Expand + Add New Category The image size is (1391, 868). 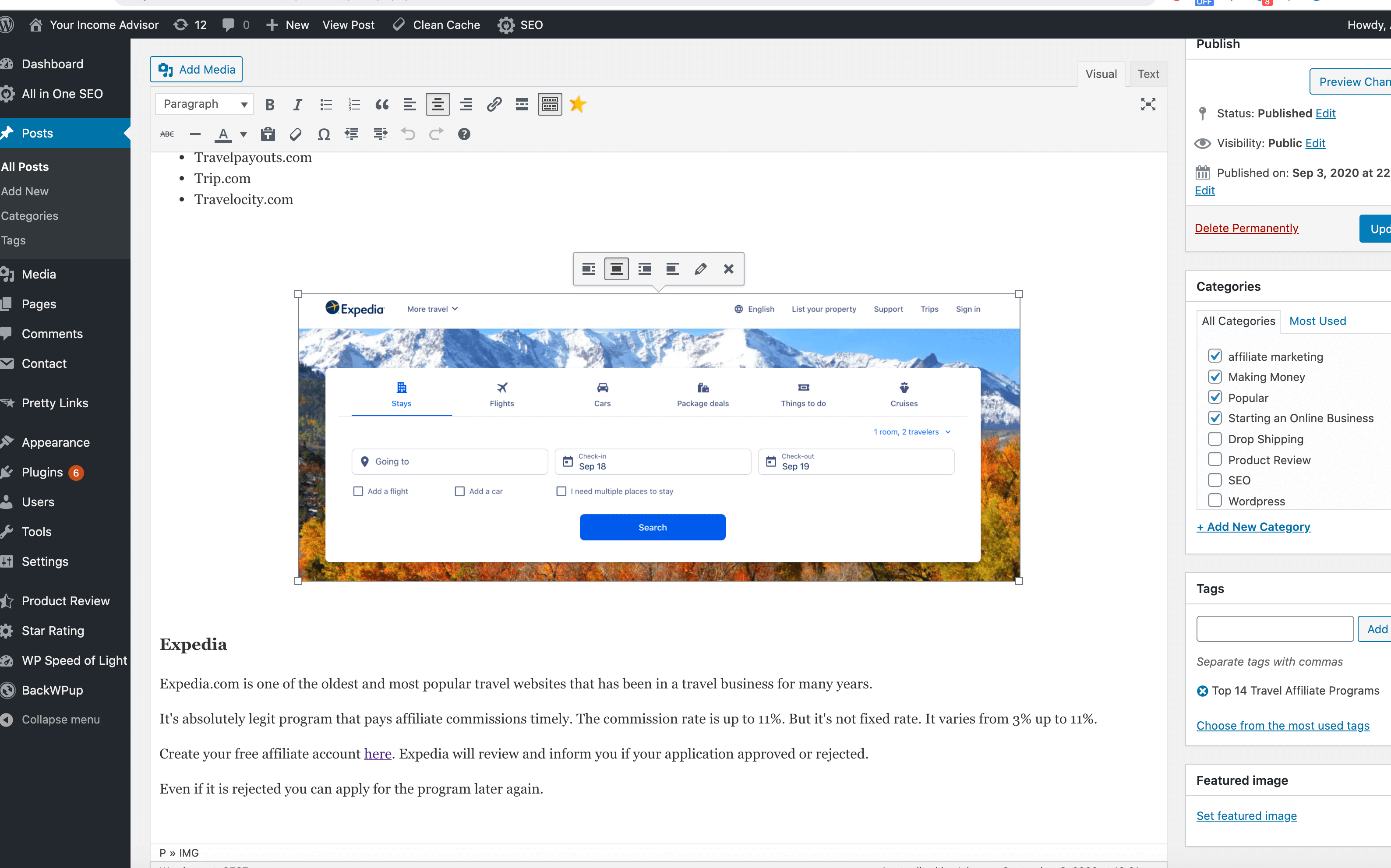1253,526
